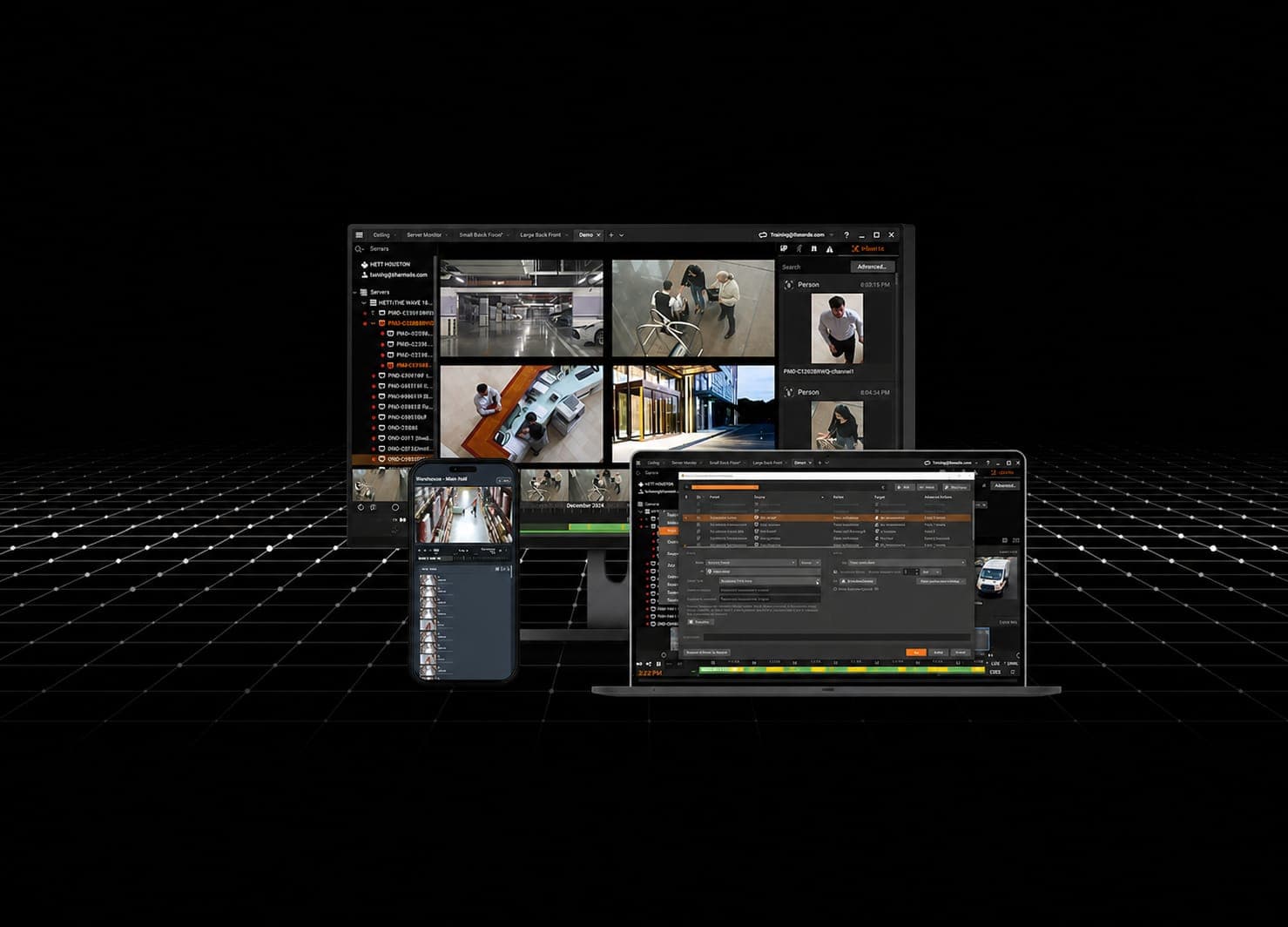This screenshot has width=1288, height=927.
Task: Collapse the HETT THE WAVE server node
Action: click(x=364, y=302)
